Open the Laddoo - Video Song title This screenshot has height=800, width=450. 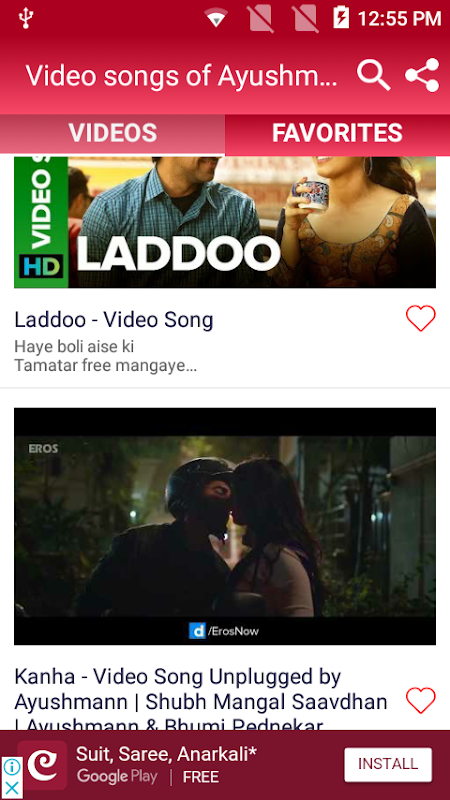coord(114,320)
